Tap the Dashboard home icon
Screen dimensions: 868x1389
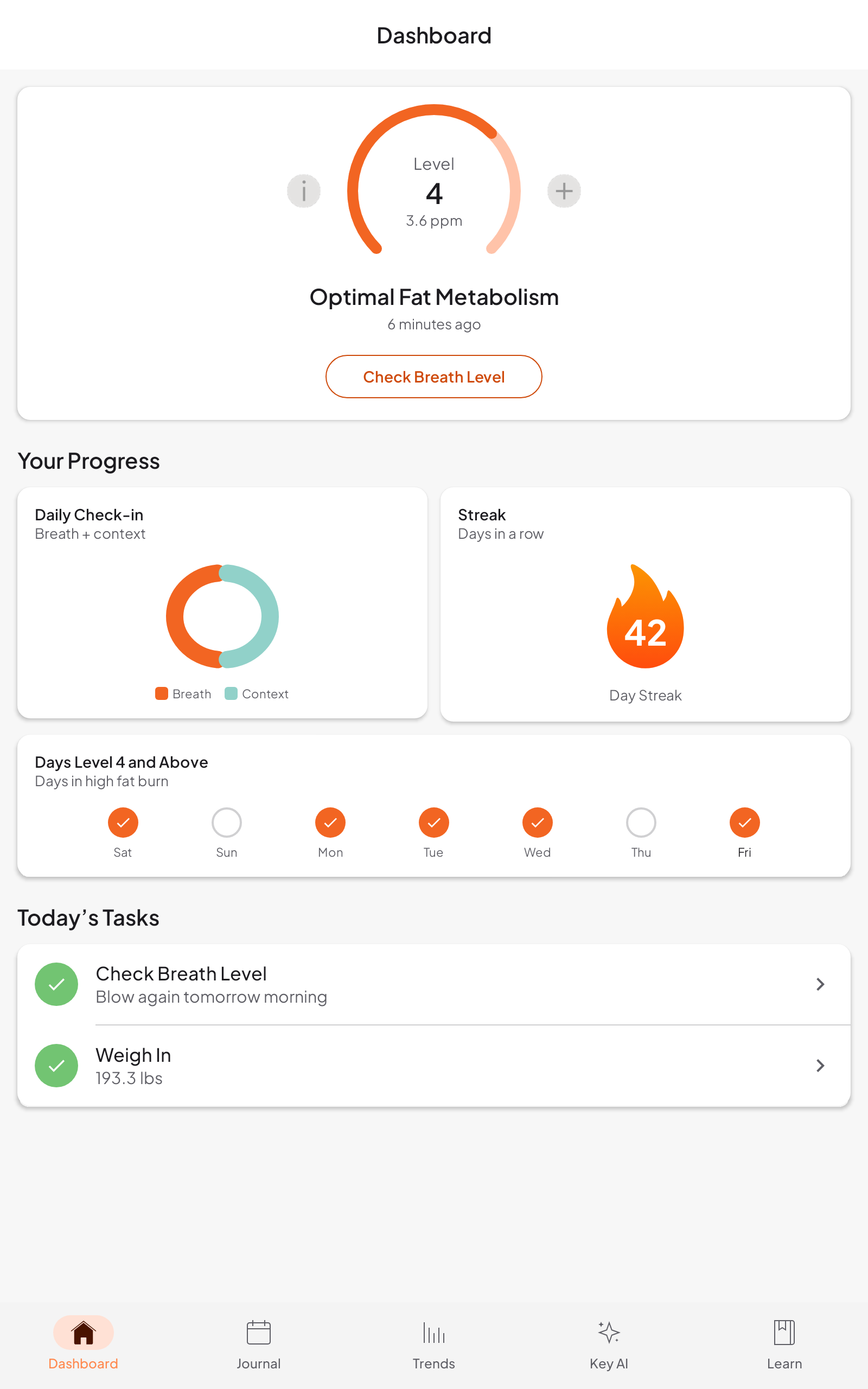coord(83,1332)
